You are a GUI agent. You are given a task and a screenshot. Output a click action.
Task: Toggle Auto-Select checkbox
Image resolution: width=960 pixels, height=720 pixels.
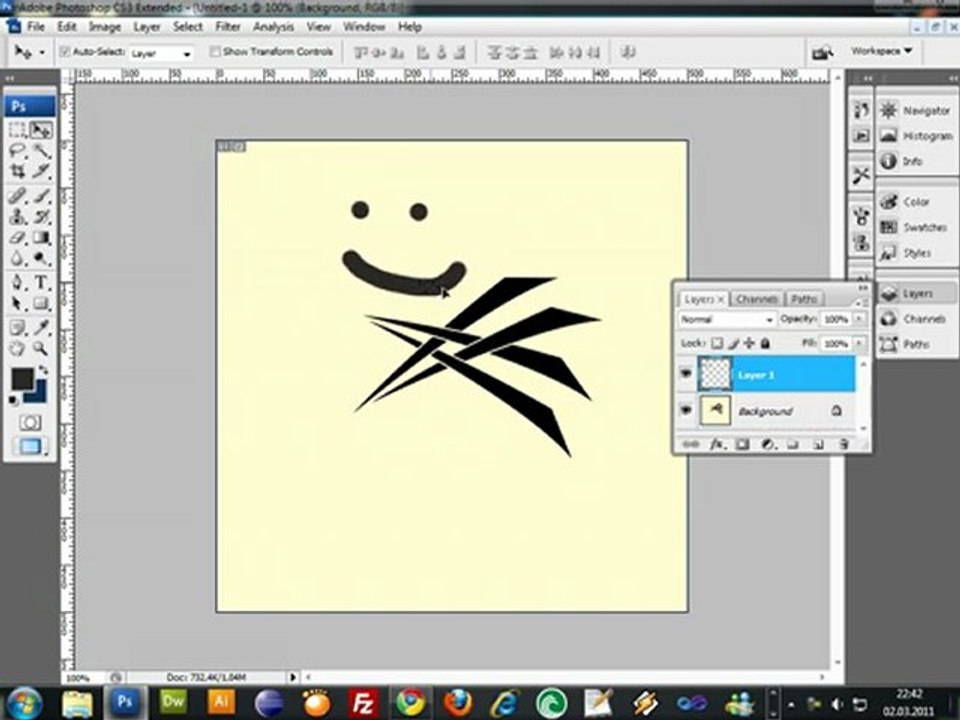pyautogui.click(x=64, y=52)
